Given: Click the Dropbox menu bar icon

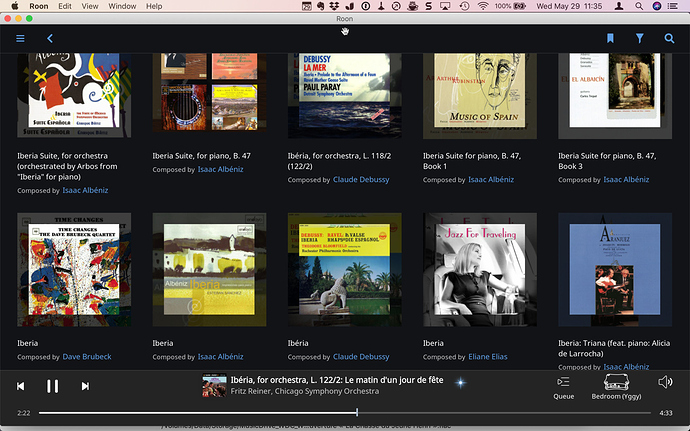Looking at the screenshot, I should click(334, 6).
